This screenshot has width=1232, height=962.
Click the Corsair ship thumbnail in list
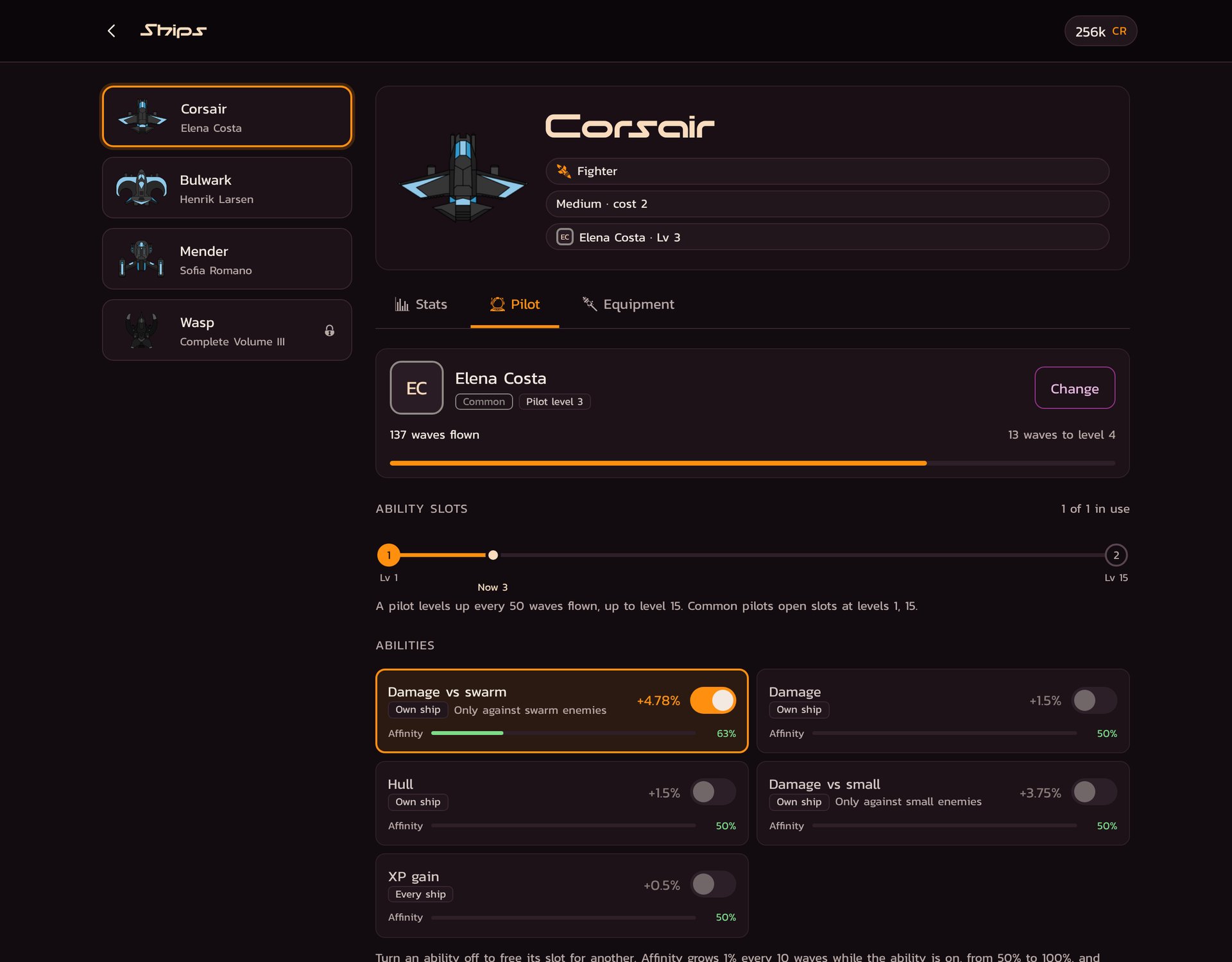142,117
